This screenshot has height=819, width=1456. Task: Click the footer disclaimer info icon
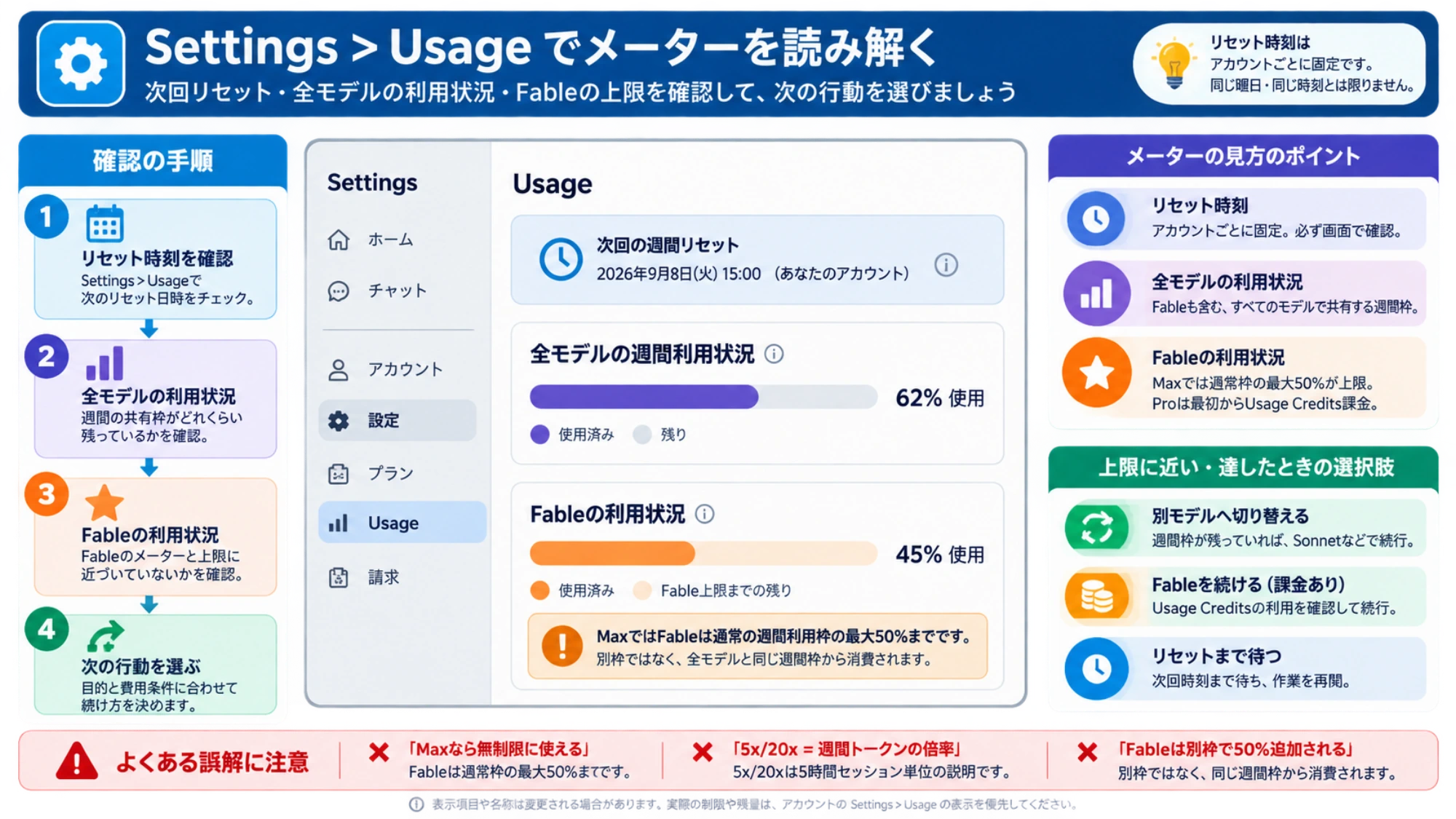[x=416, y=804]
